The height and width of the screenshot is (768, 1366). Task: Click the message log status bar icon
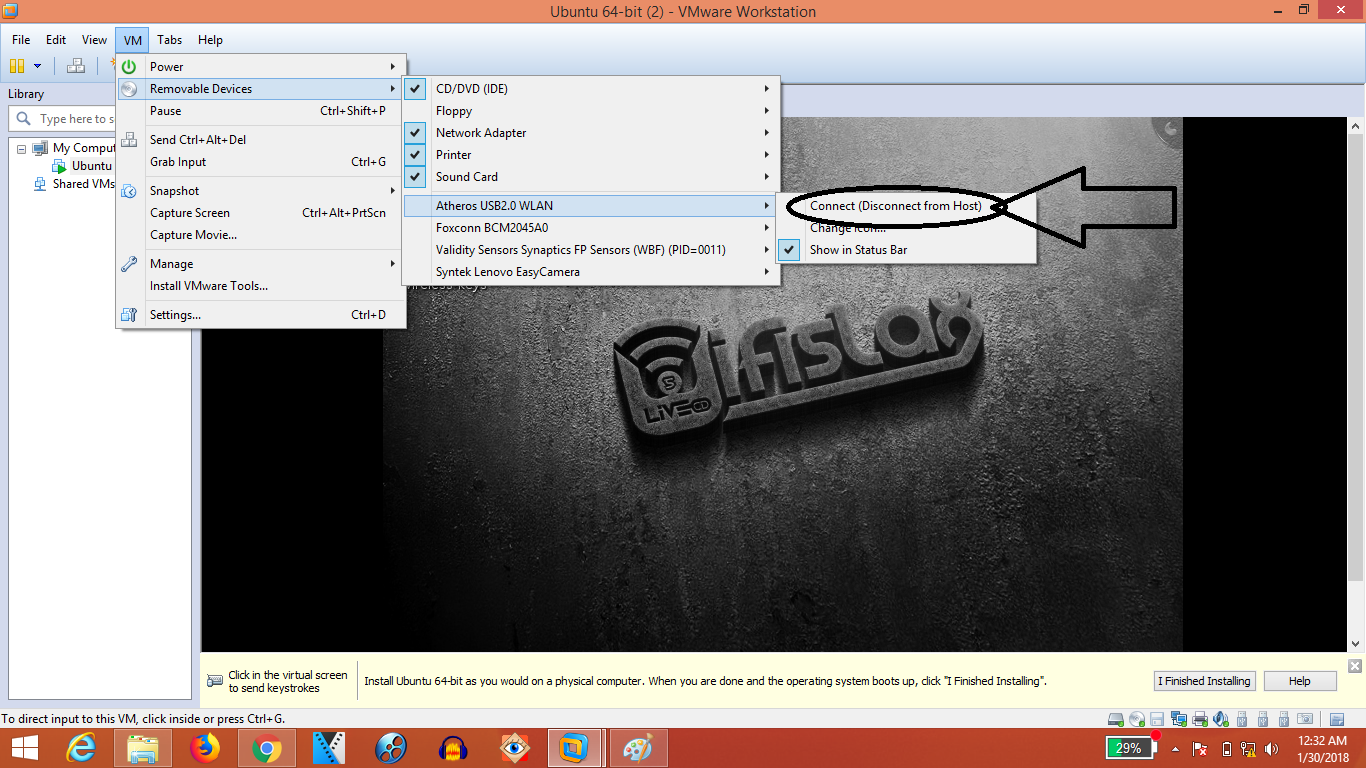[1335, 719]
